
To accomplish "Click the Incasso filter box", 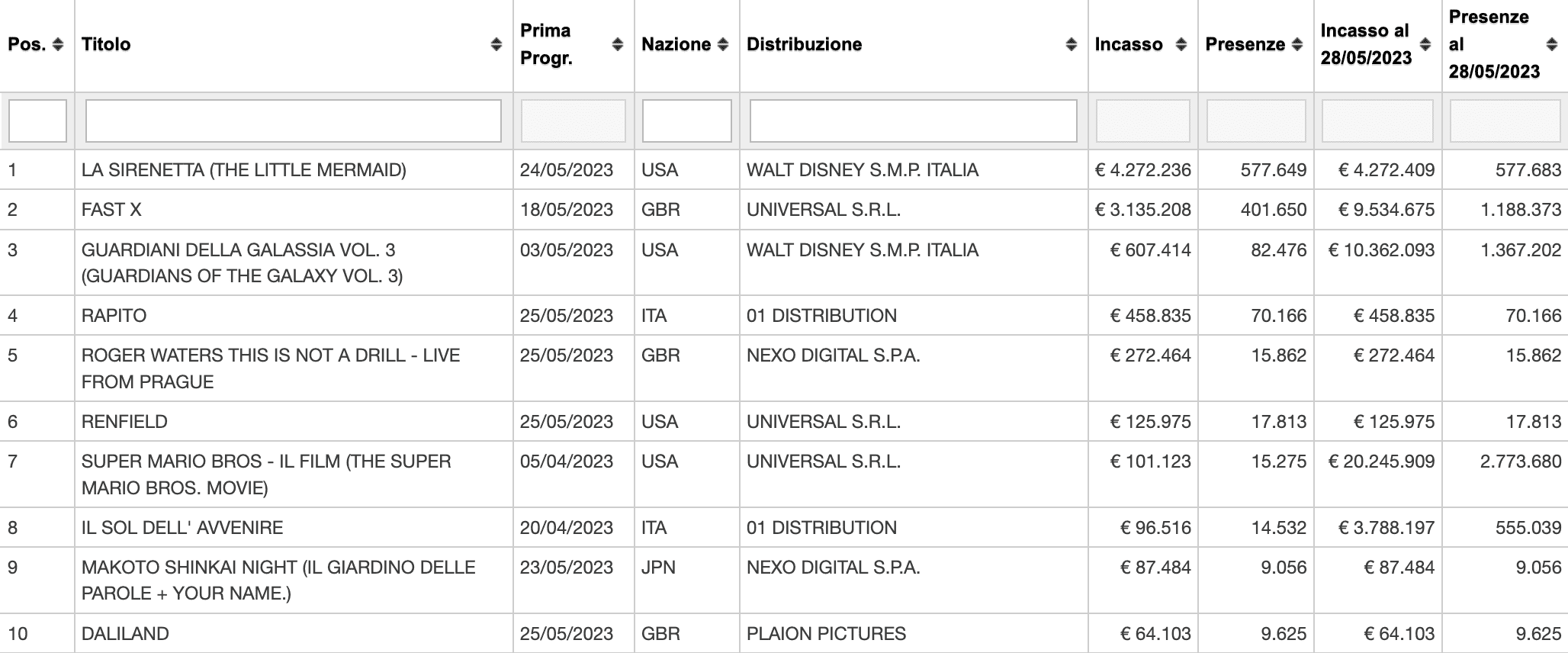I will click(1143, 121).
